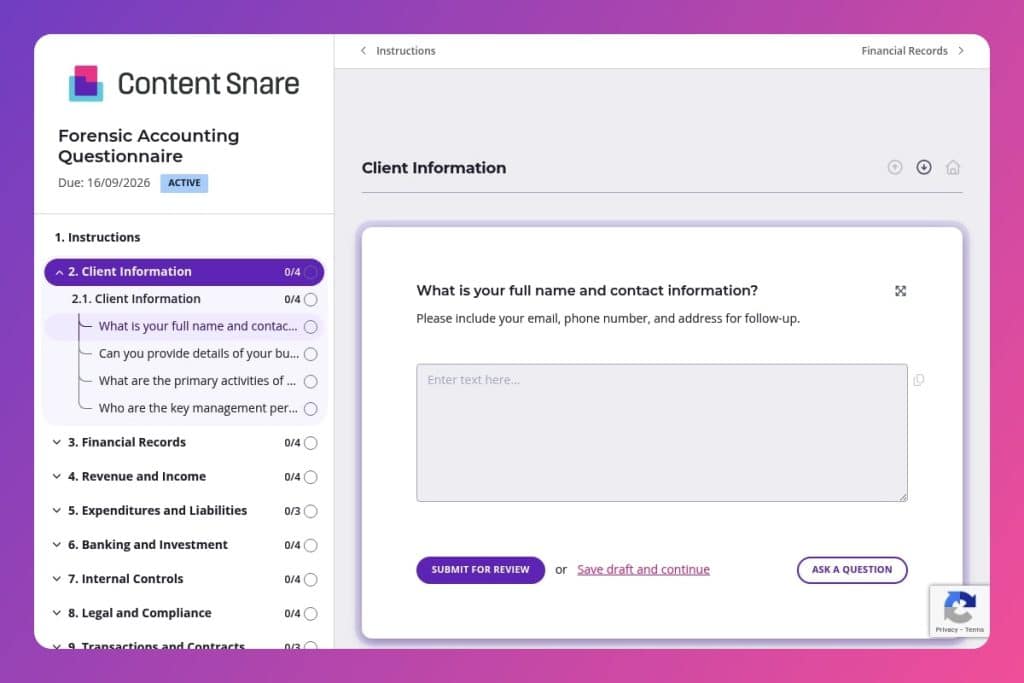The image size is (1024, 683).
Task: Click the 0/4 counter on Client Information
Action: pyautogui.click(x=292, y=272)
